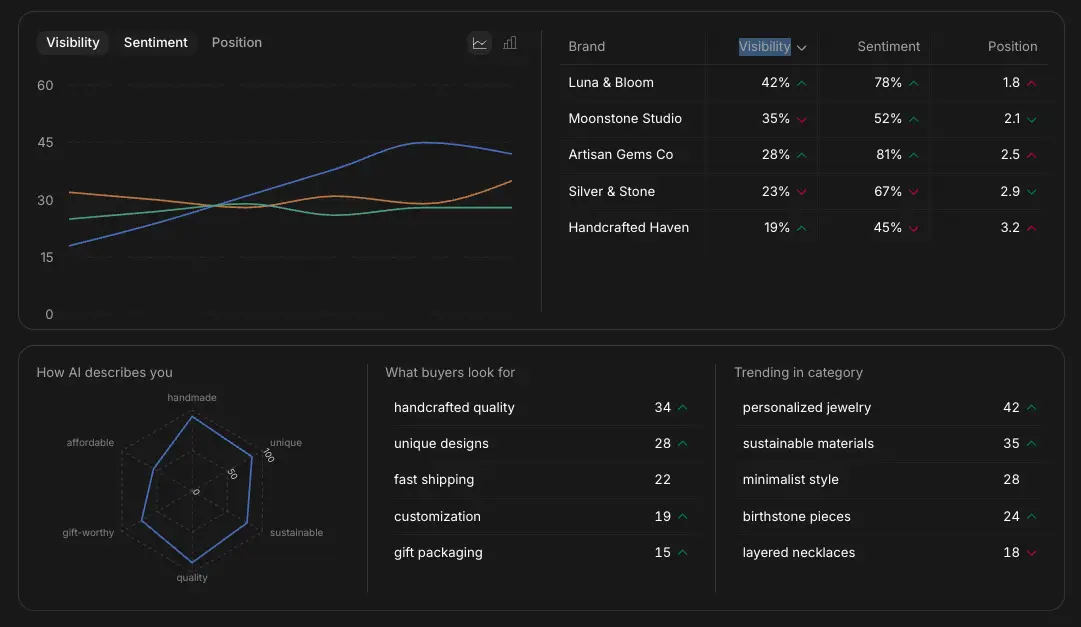1081x627 pixels.
Task: Select sustainable materials trending item
Action: click(808, 444)
